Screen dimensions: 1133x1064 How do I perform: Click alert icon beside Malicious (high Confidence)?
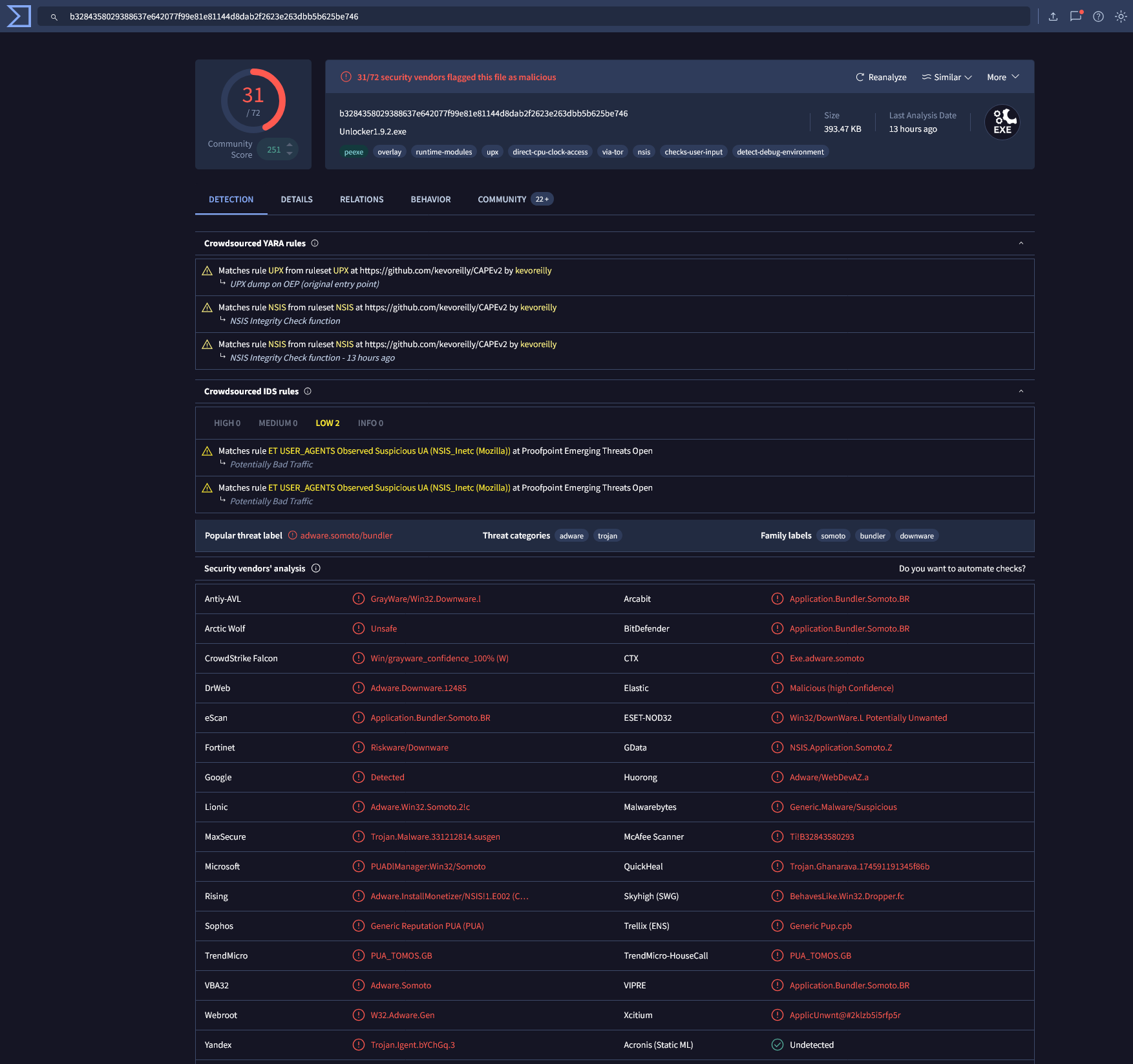(x=778, y=688)
